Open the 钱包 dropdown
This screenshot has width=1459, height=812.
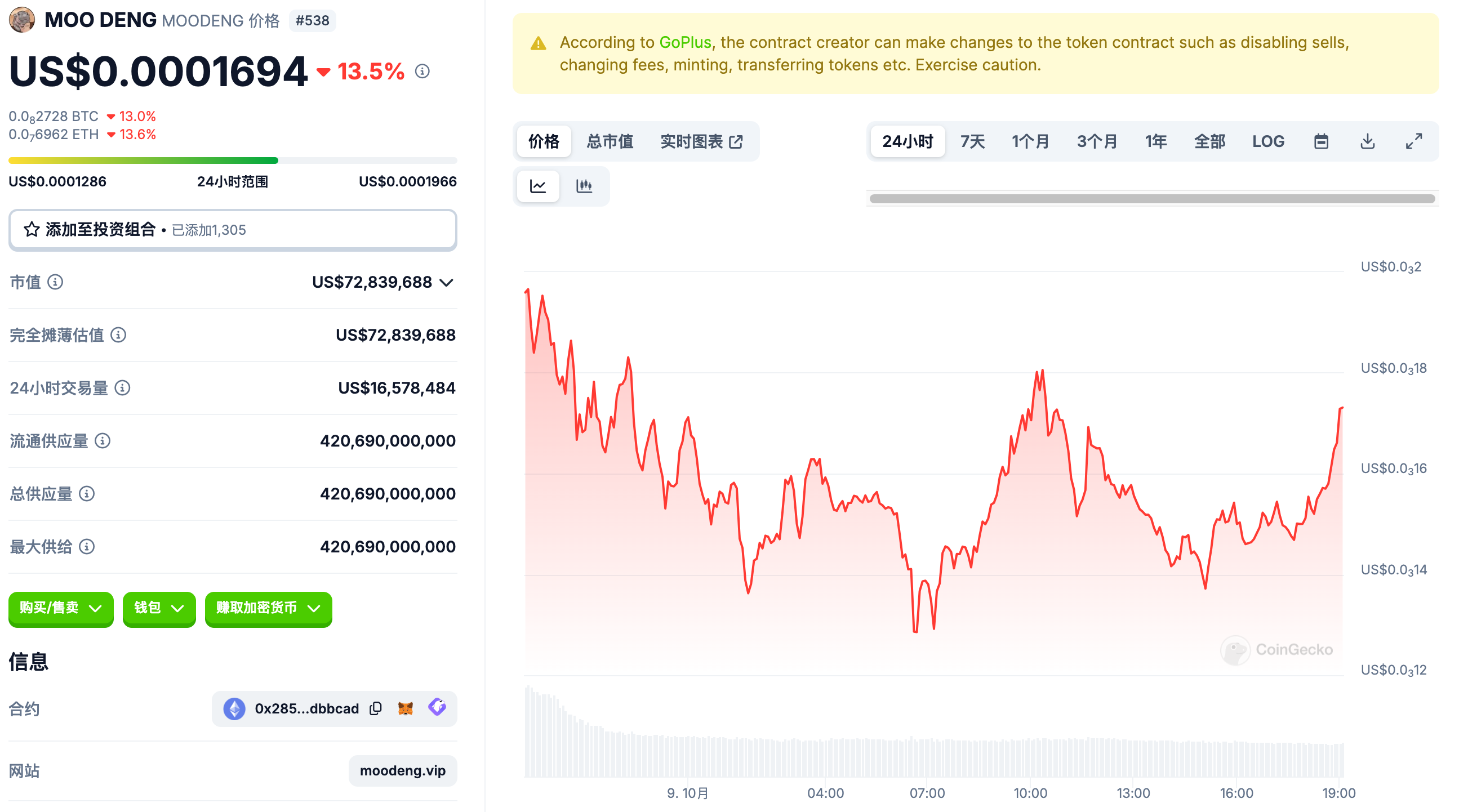(x=159, y=608)
